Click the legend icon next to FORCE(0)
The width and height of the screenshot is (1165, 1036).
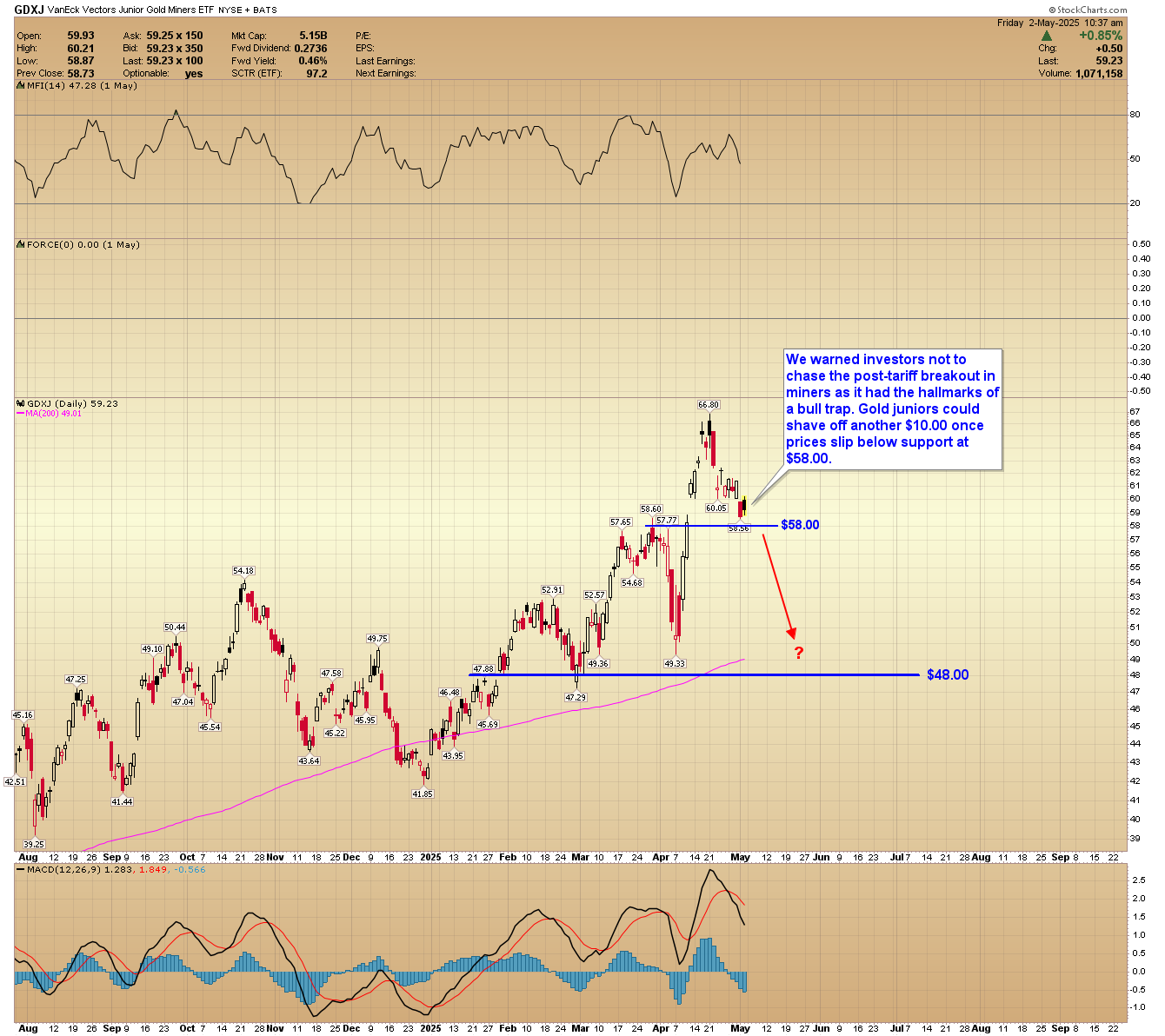[21, 245]
